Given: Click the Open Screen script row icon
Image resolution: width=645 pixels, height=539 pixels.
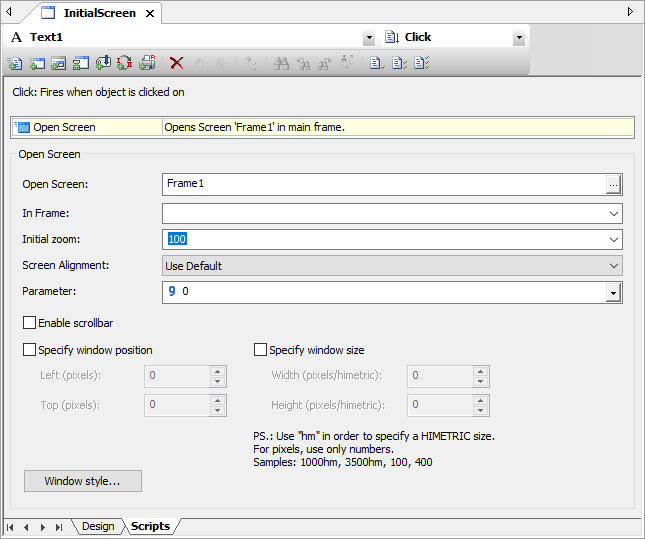Looking at the screenshot, I should 23,127.
